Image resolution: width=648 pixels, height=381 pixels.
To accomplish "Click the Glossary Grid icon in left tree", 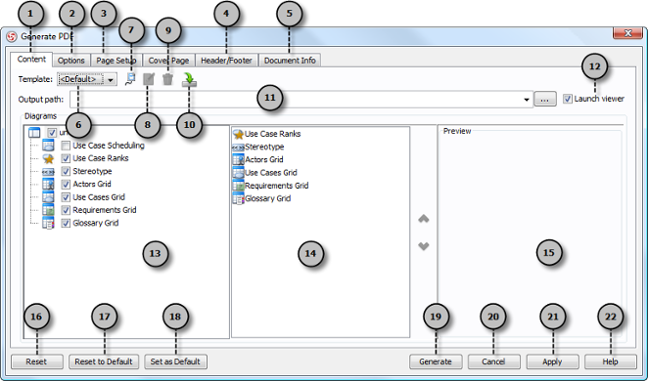I will pyautogui.click(x=48, y=223).
